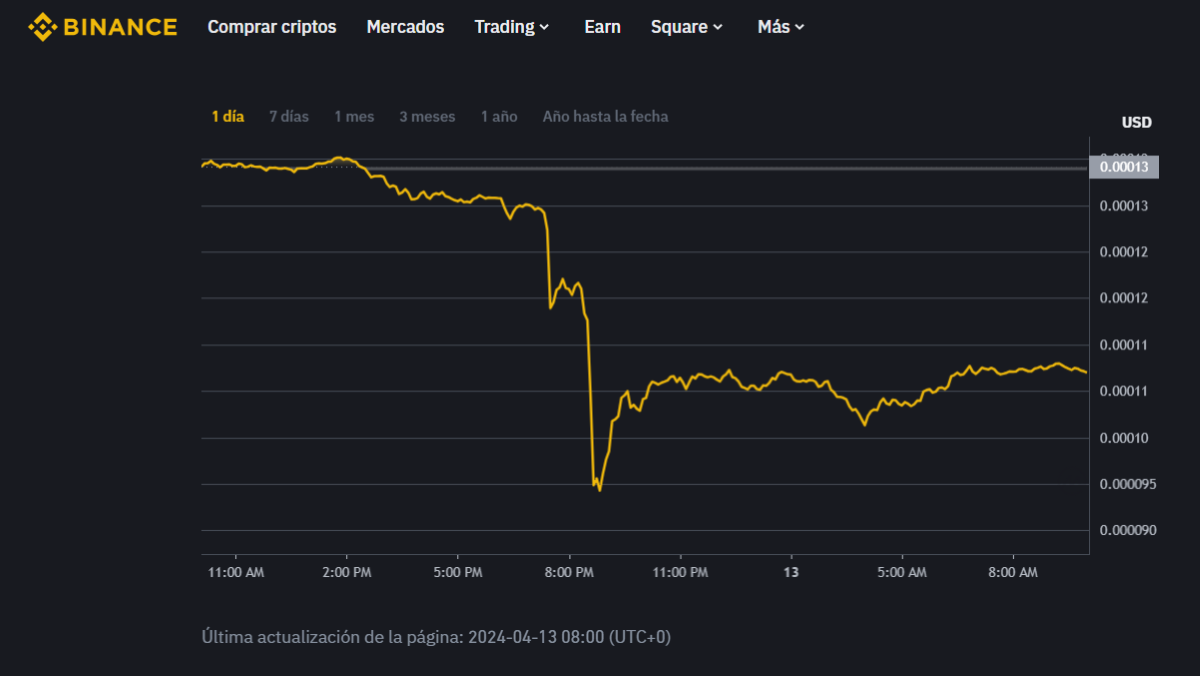Go to Mercados in the navbar

tap(405, 27)
